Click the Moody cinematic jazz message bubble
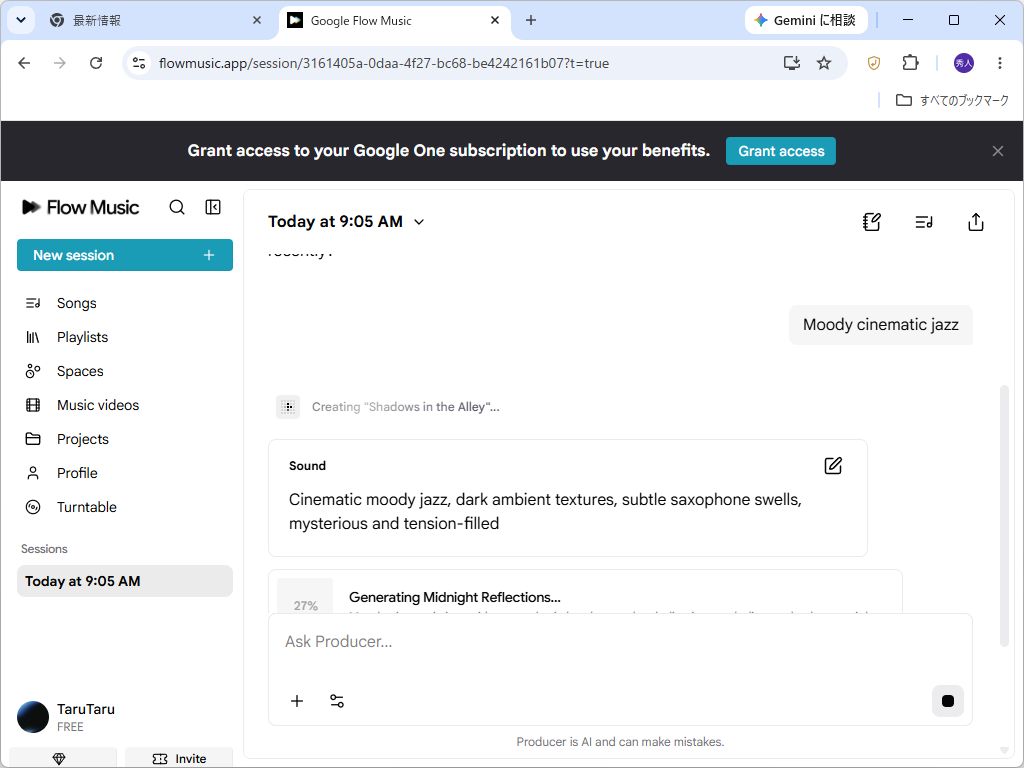1024x768 pixels. coord(880,325)
